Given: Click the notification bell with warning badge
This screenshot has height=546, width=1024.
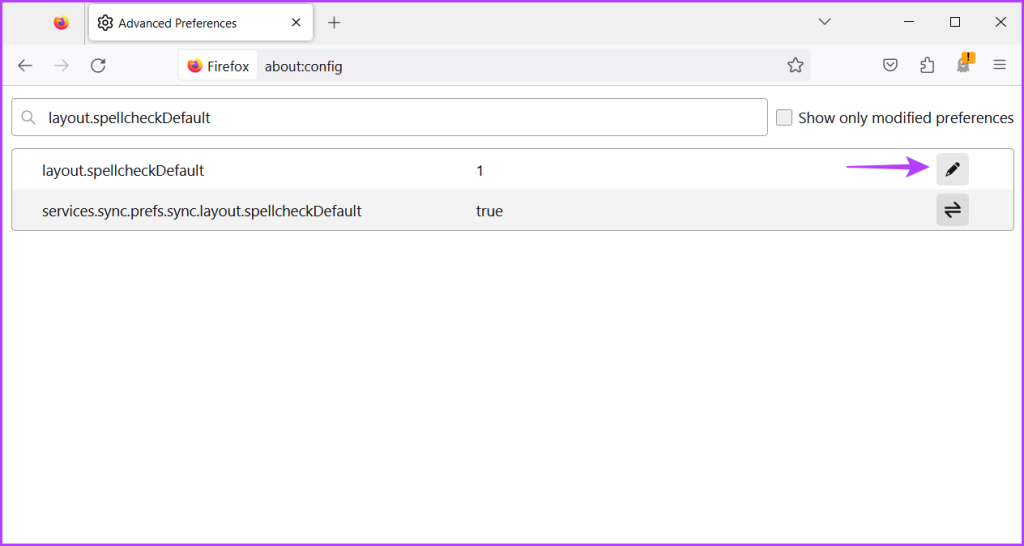Looking at the screenshot, I should pyautogui.click(x=964, y=64).
